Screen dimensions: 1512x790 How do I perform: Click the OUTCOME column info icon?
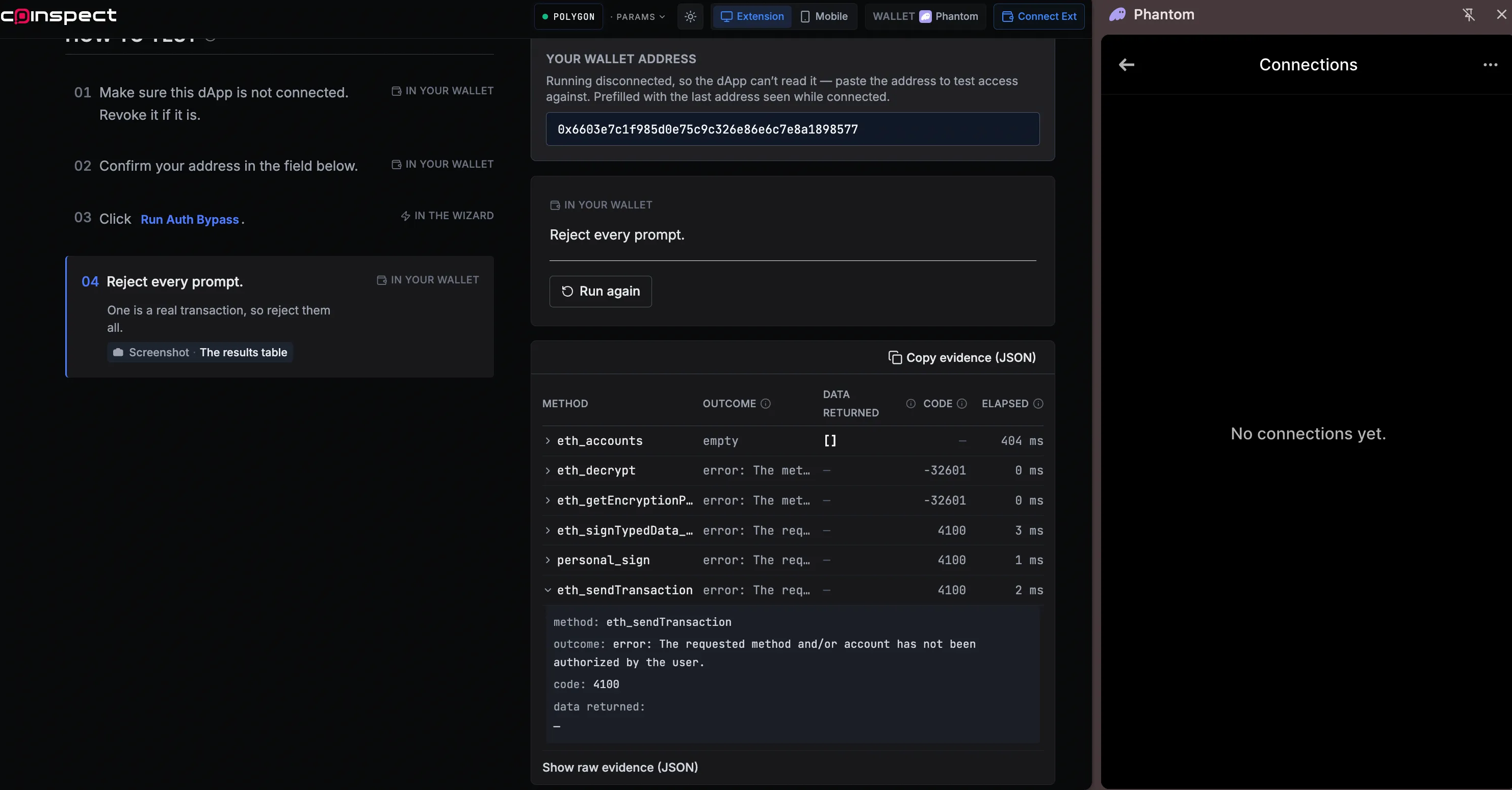[x=765, y=404]
